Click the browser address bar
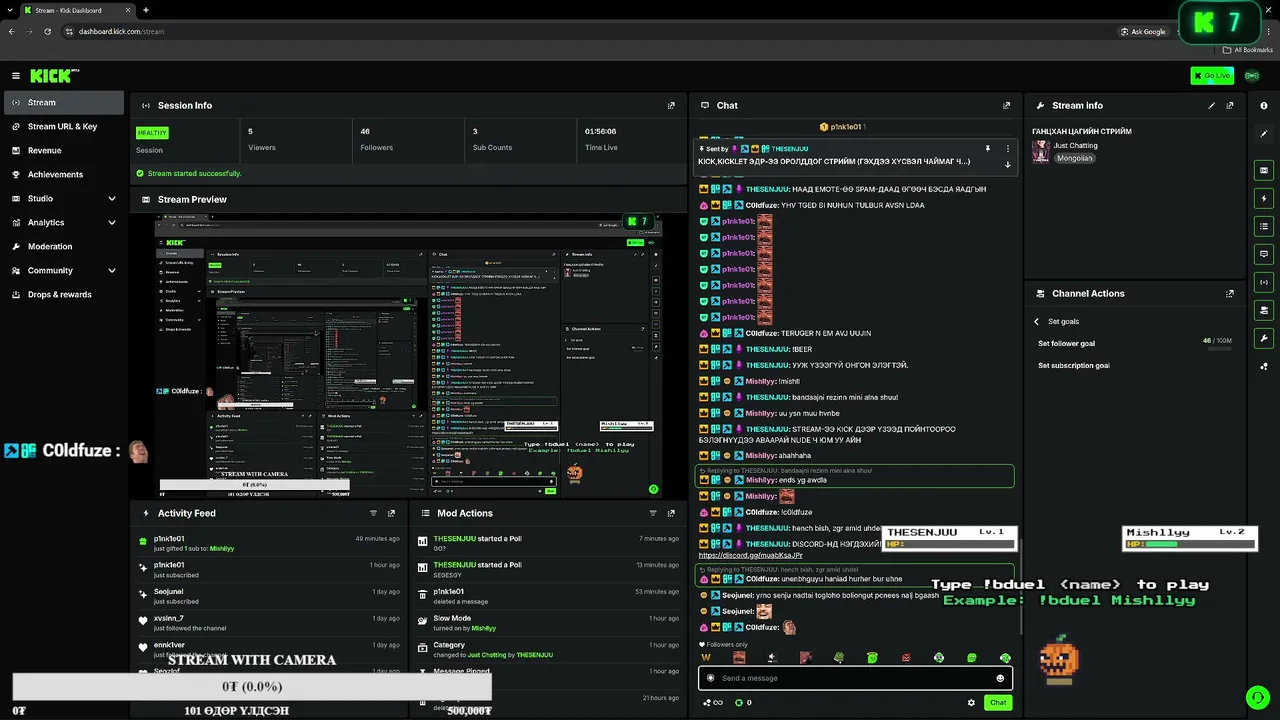Image resolution: width=1280 pixels, height=720 pixels. click(590, 31)
